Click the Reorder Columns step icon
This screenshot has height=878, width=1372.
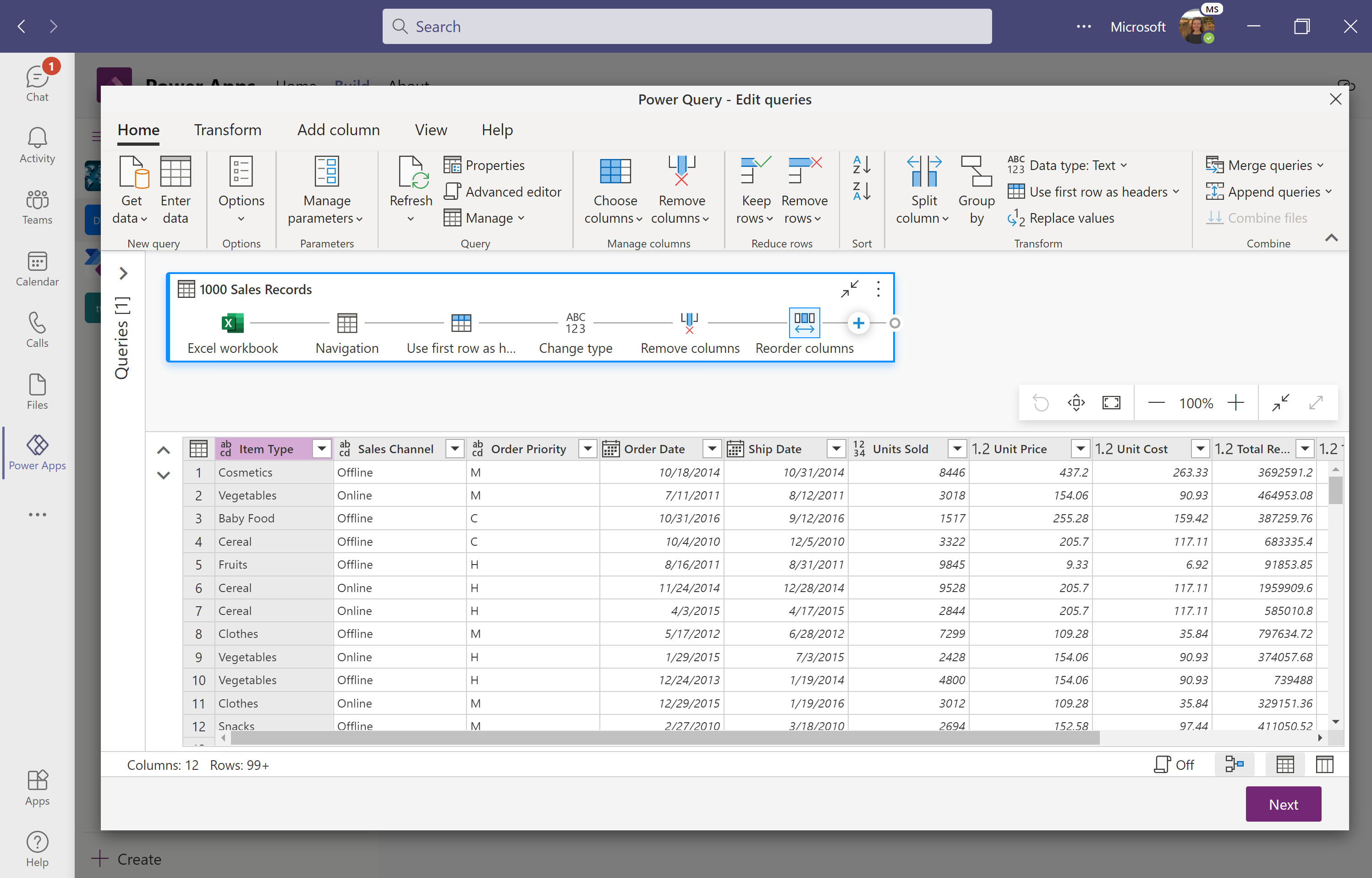pyautogui.click(x=805, y=322)
